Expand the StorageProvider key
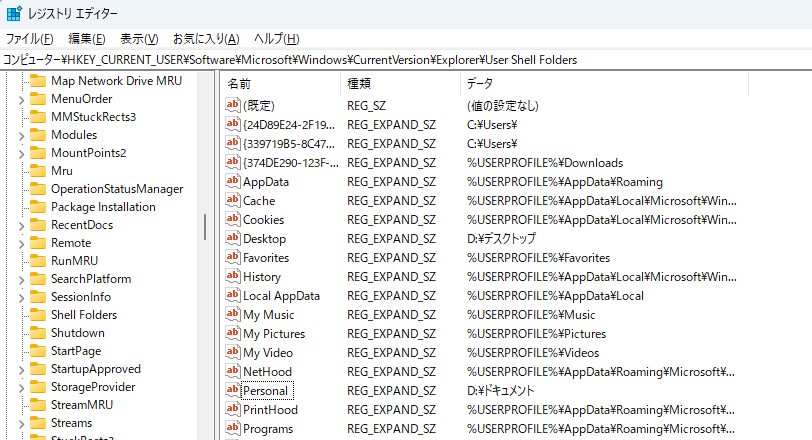Screen dimensions: 812x440 coord(21,388)
